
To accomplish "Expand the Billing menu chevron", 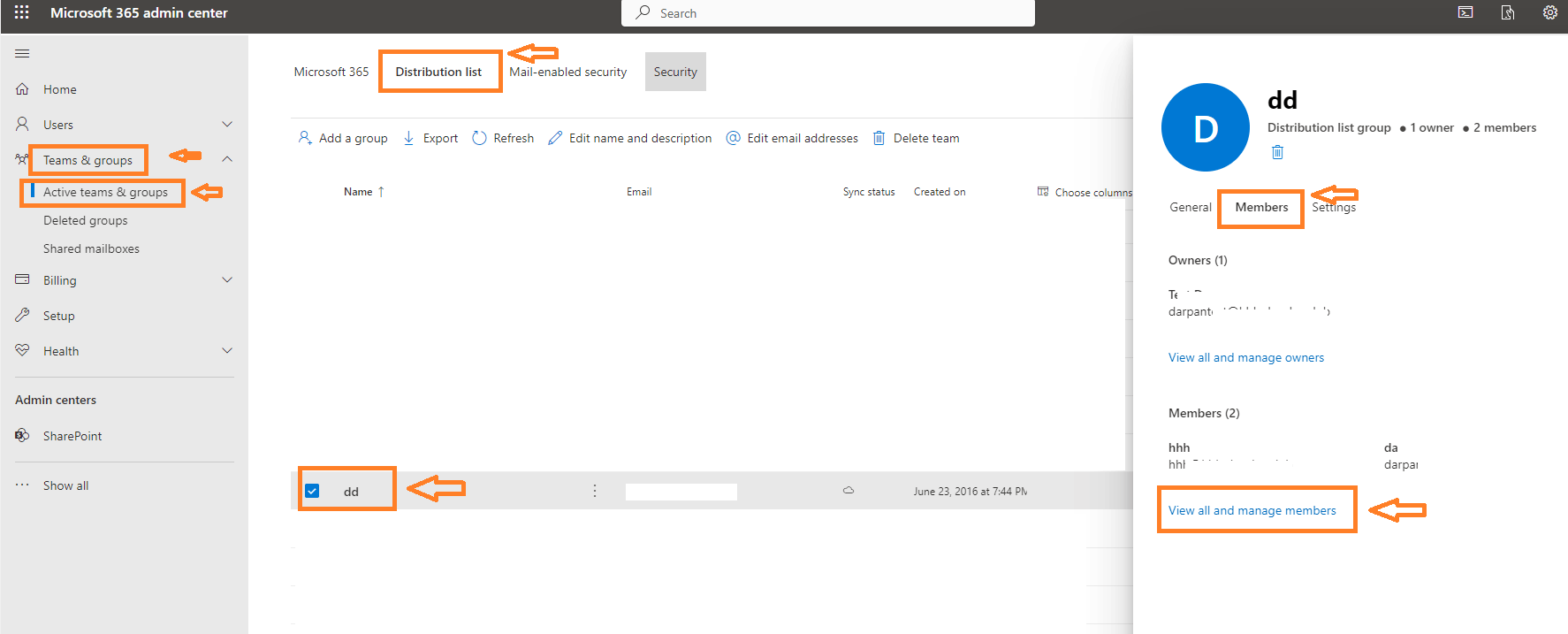I will 227,279.
